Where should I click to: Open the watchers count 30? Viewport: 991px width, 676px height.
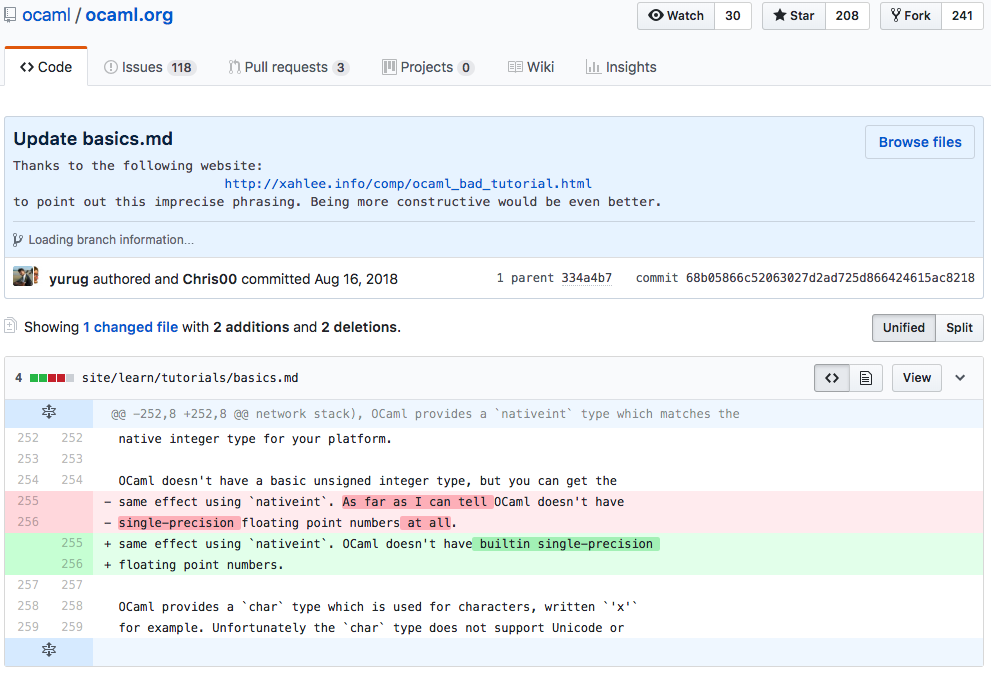(x=733, y=16)
